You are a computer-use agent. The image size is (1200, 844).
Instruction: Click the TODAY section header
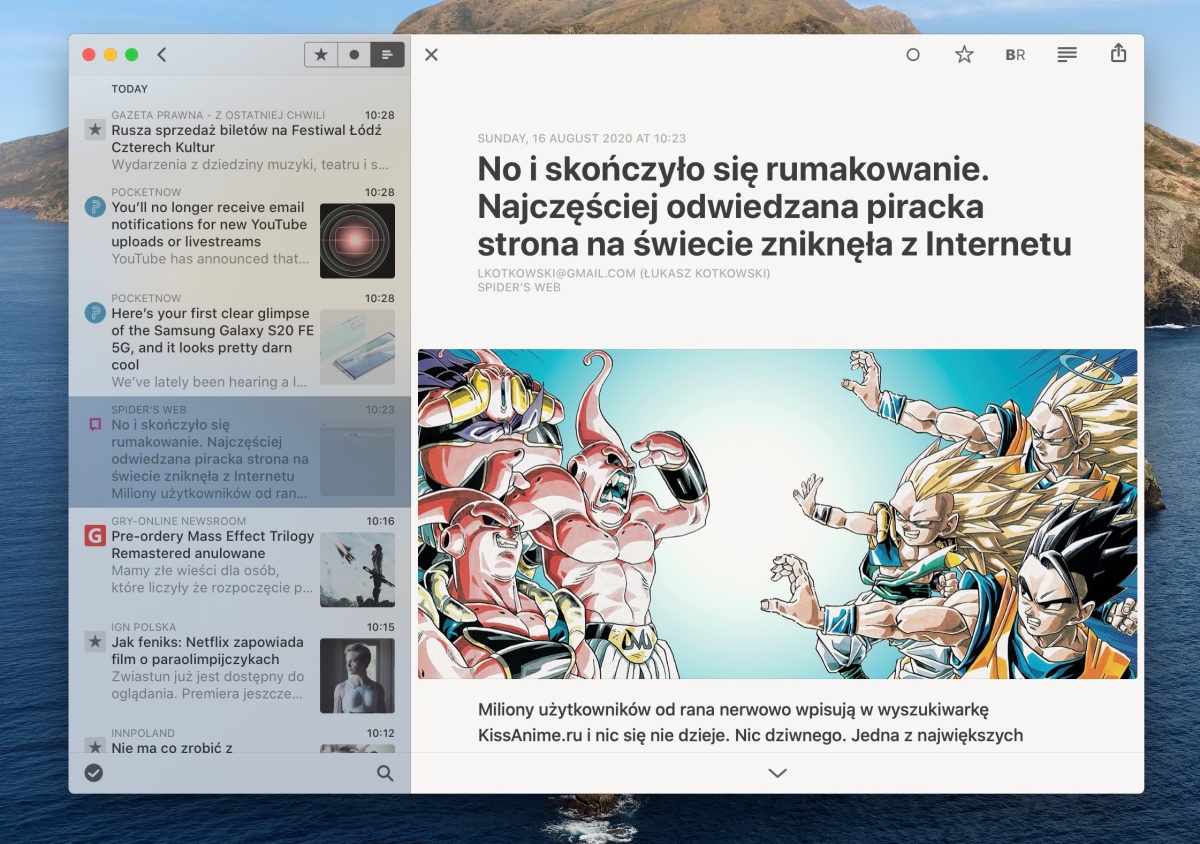pos(130,89)
